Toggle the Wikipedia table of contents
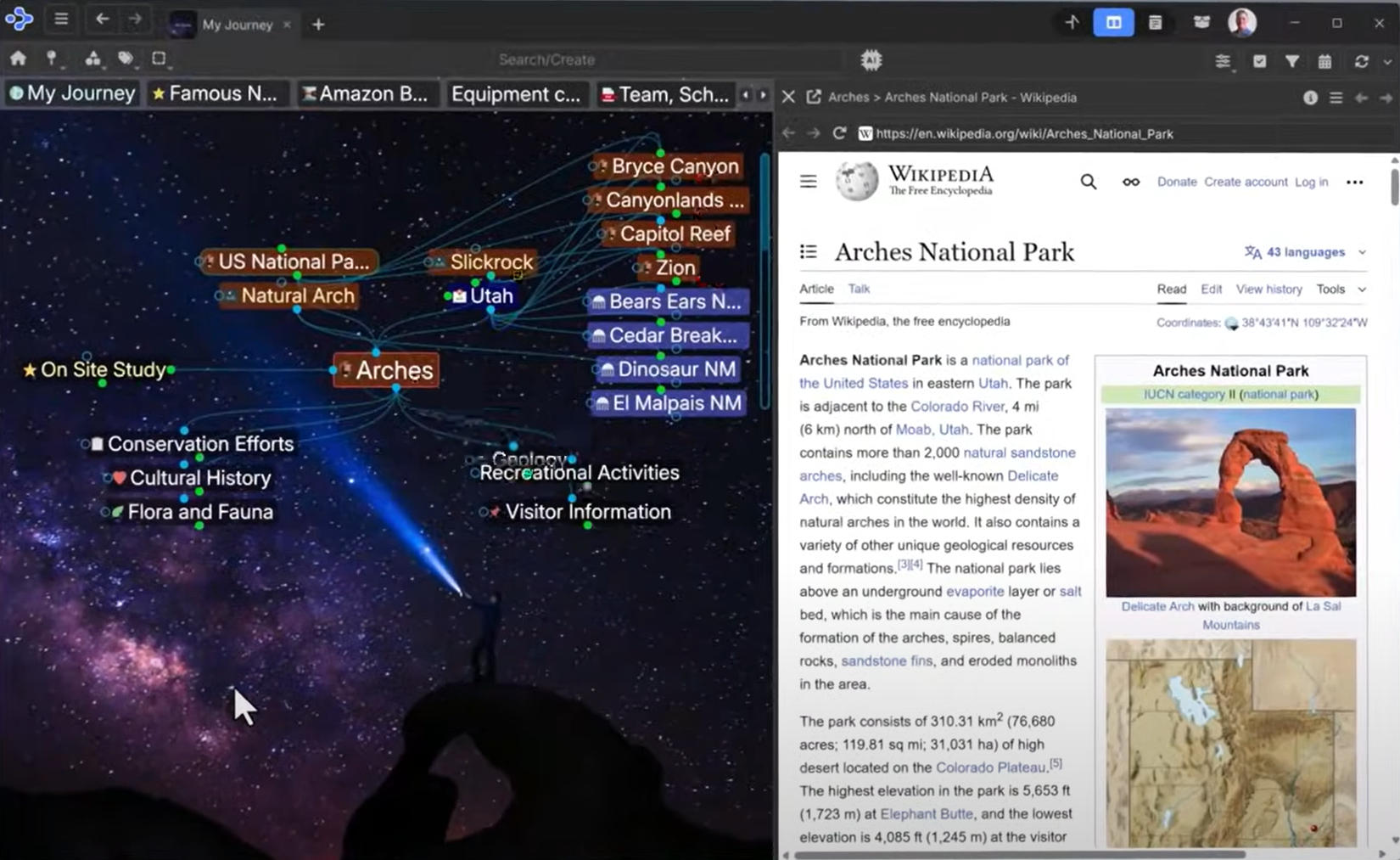This screenshot has height=860, width=1400. (808, 252)
